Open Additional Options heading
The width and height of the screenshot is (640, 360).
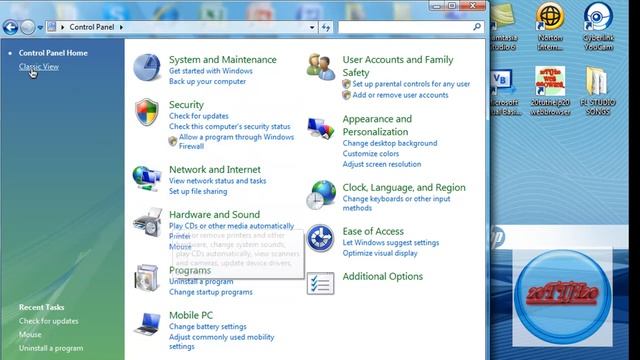382,276
